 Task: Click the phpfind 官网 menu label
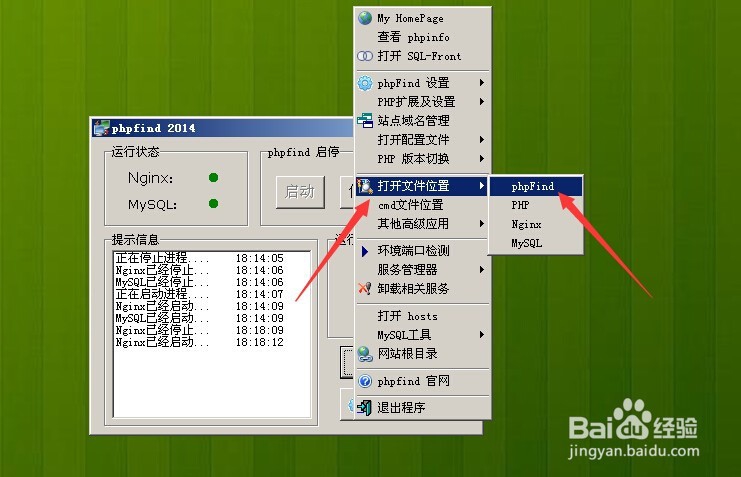pos(413,381)
